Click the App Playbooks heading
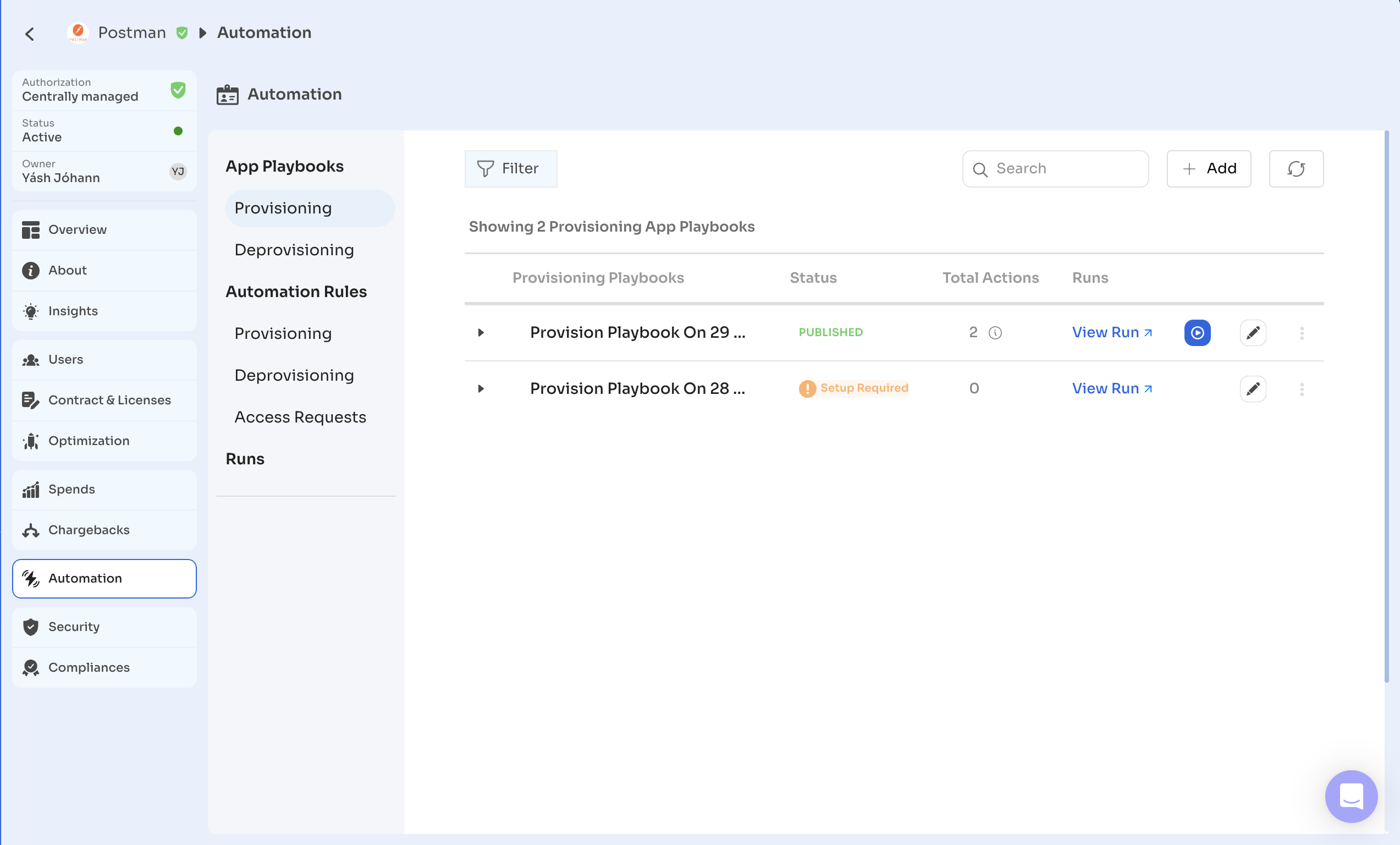 pyautogui.click(x=284, y=167)
